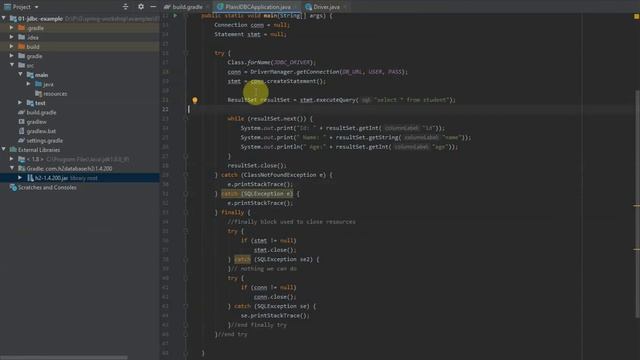Click the main source set folder icon
The height and width of the screenshot is (360, 640).
(x=30, y=75)
